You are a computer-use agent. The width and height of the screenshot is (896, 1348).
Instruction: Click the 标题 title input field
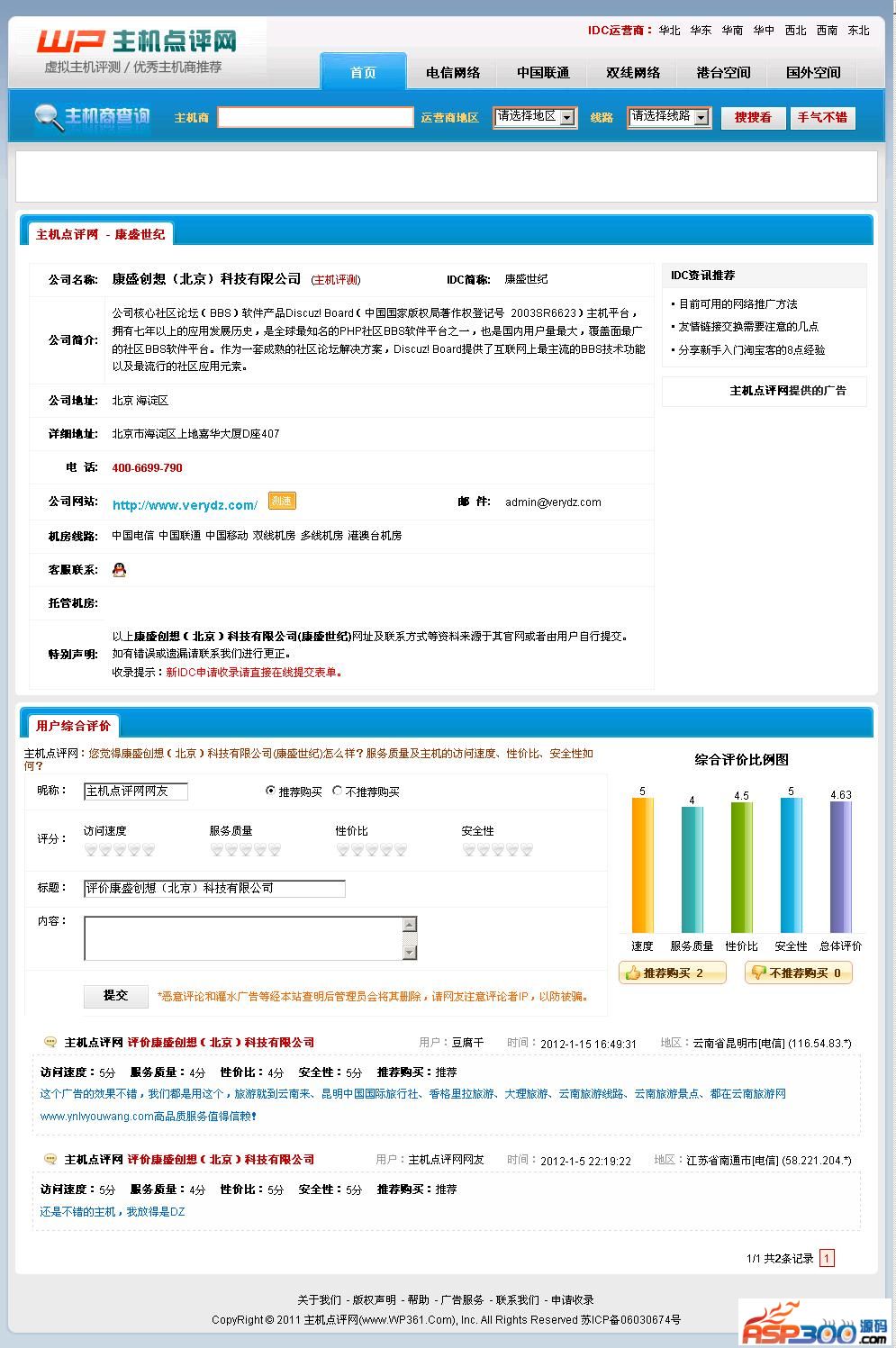tap(214, 889)
